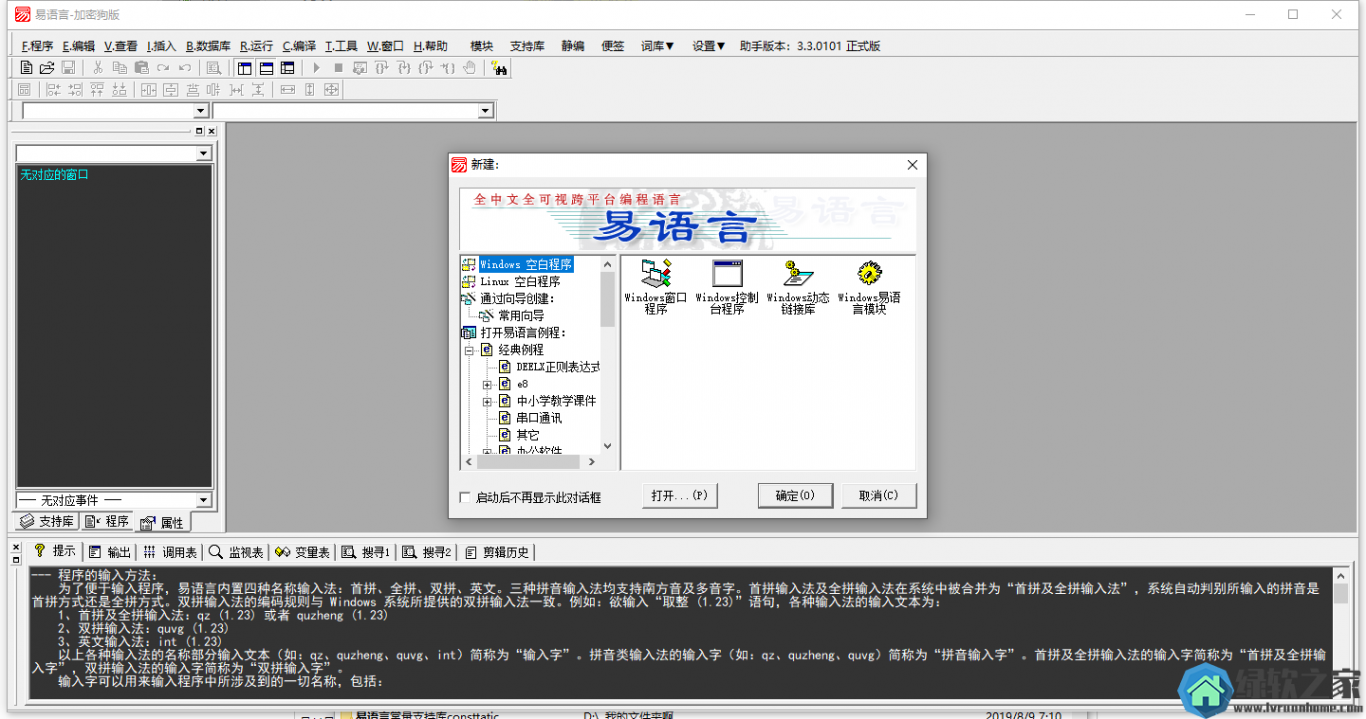Image resolution: width=1366 pixels, height=719 pixels.
Task: Click the binoculars search help icon
Action: pos(499,68)
